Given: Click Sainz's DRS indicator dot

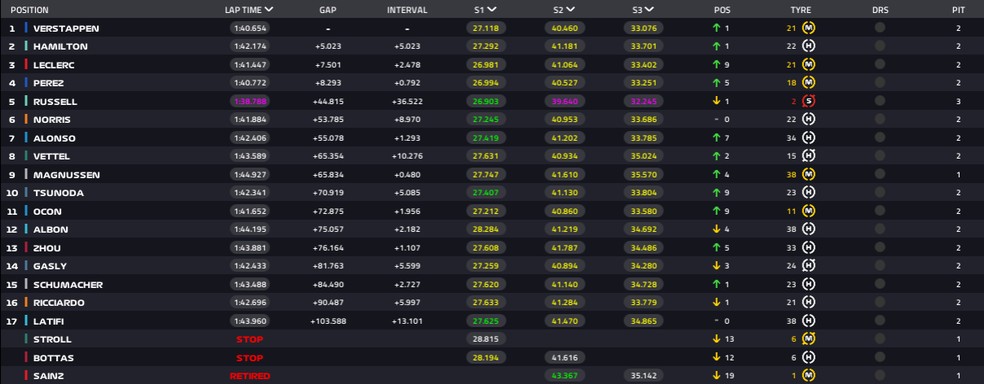Looking at the screenshot, I should 880,376.
